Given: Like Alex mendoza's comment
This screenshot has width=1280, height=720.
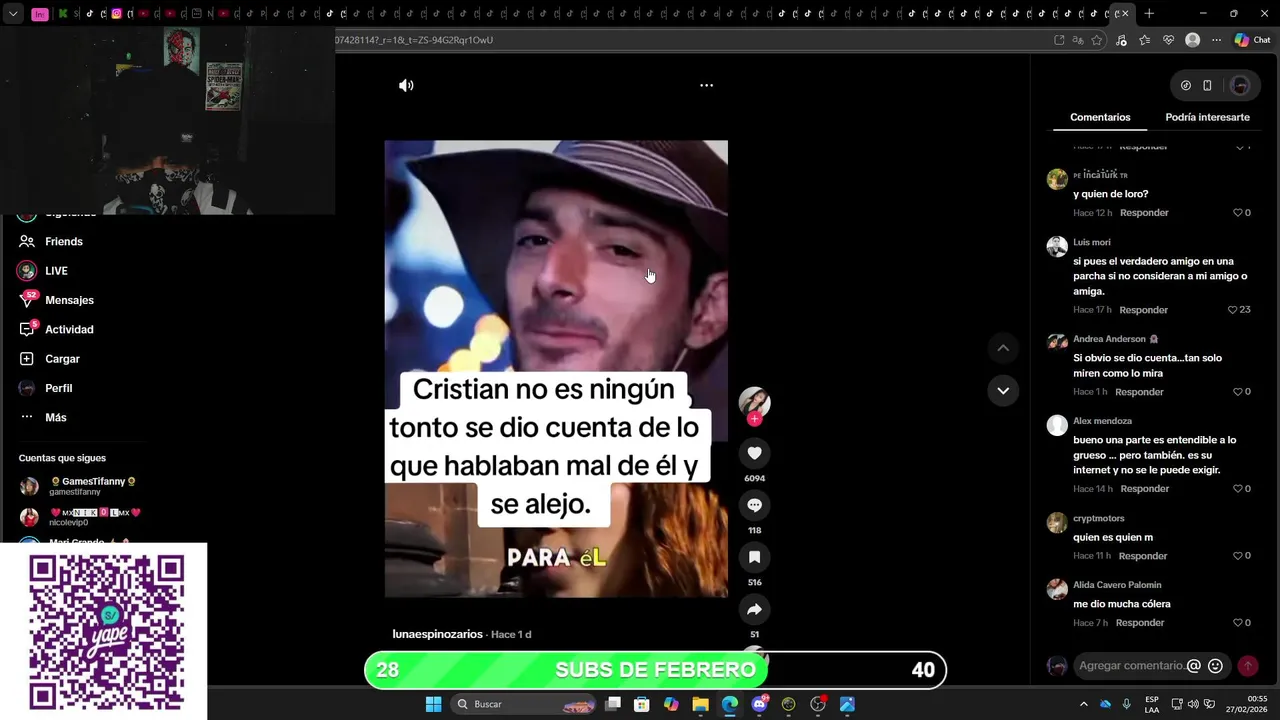Looking at the screenshot, I should (x=1238, y=489).
